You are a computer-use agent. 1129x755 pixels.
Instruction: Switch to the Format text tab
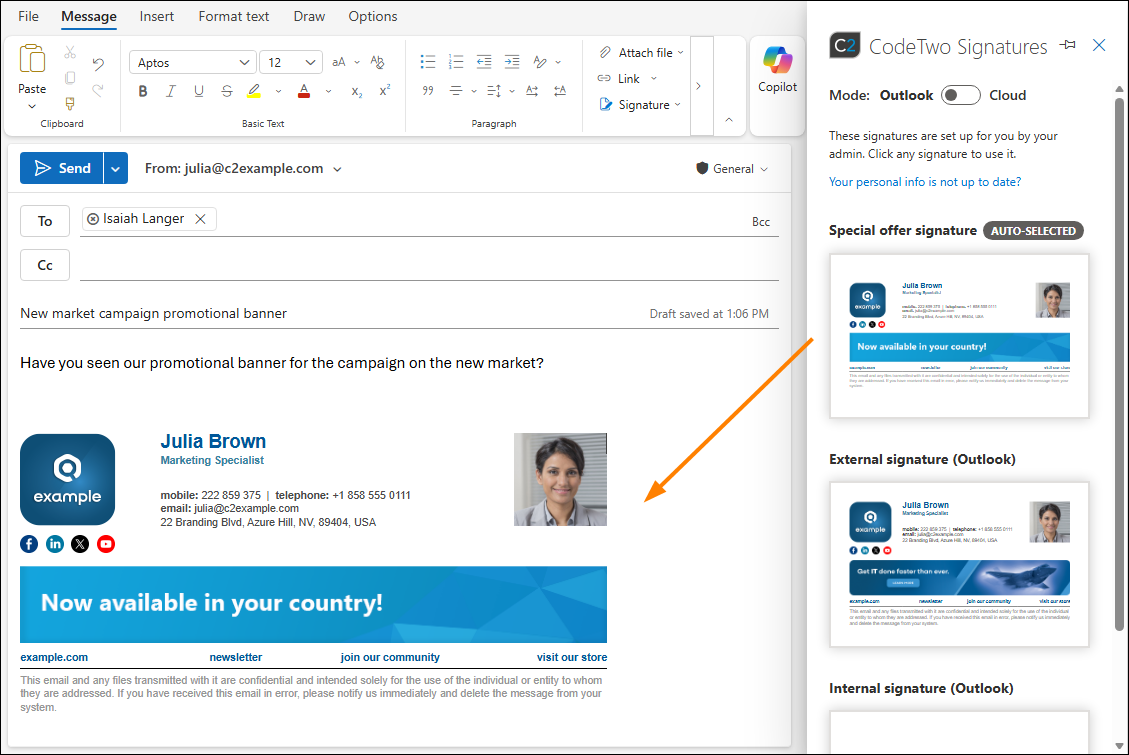tap(233, 17)
